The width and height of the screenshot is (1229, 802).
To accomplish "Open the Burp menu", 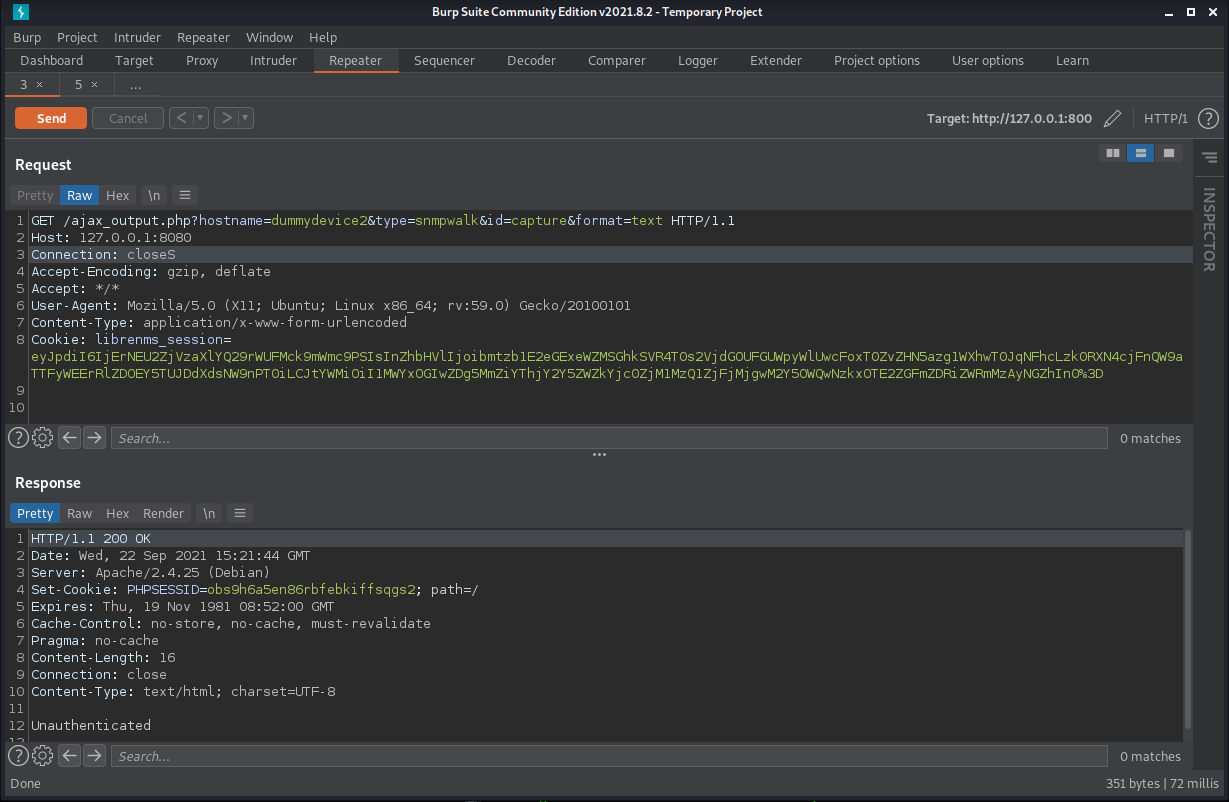I will click(27, 37).
